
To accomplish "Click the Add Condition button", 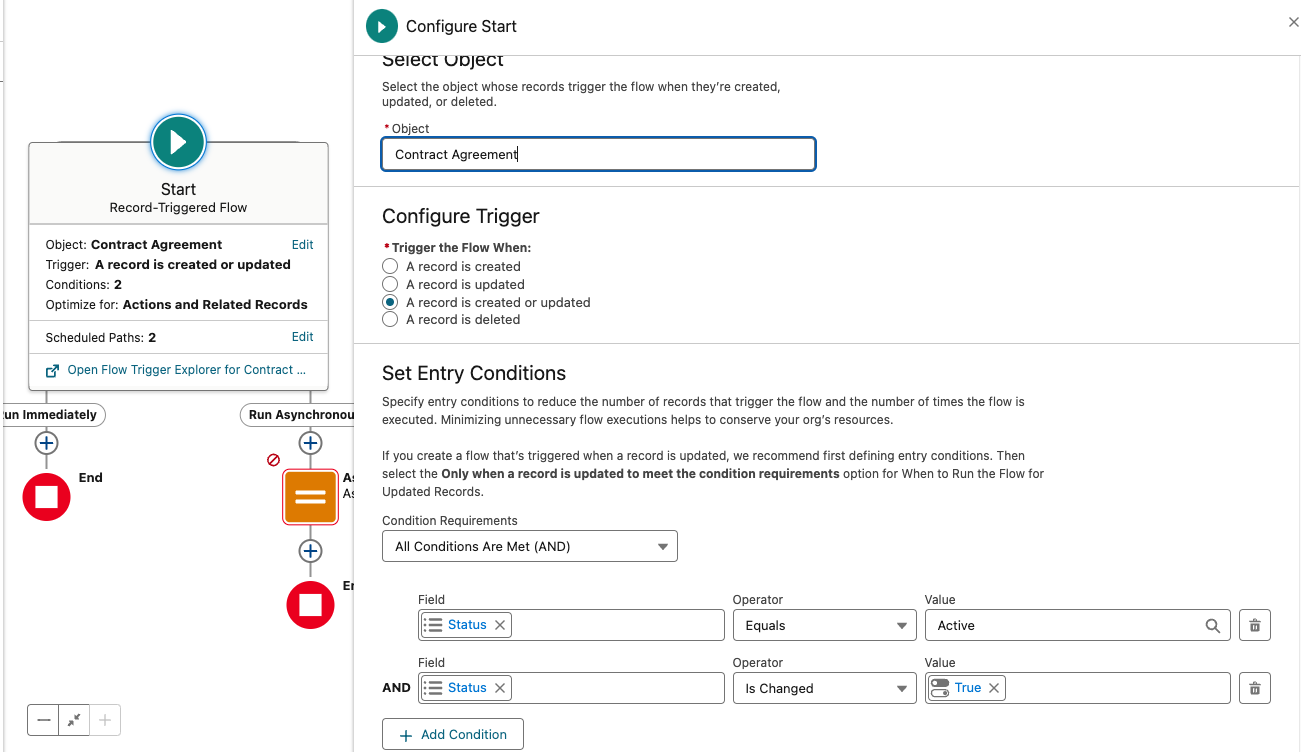I will click(x=453, y=735).
